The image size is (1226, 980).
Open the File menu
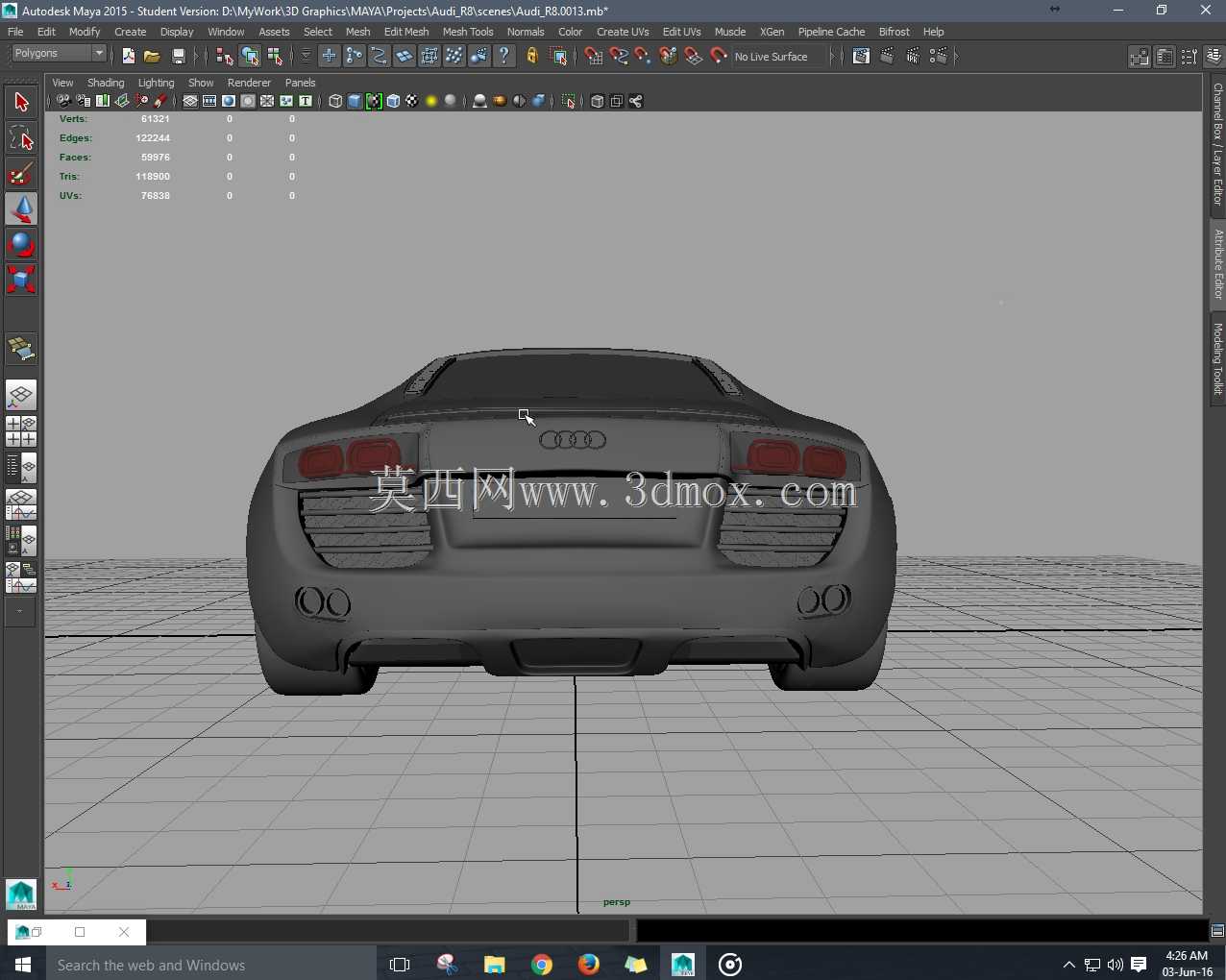pos(15,32)
